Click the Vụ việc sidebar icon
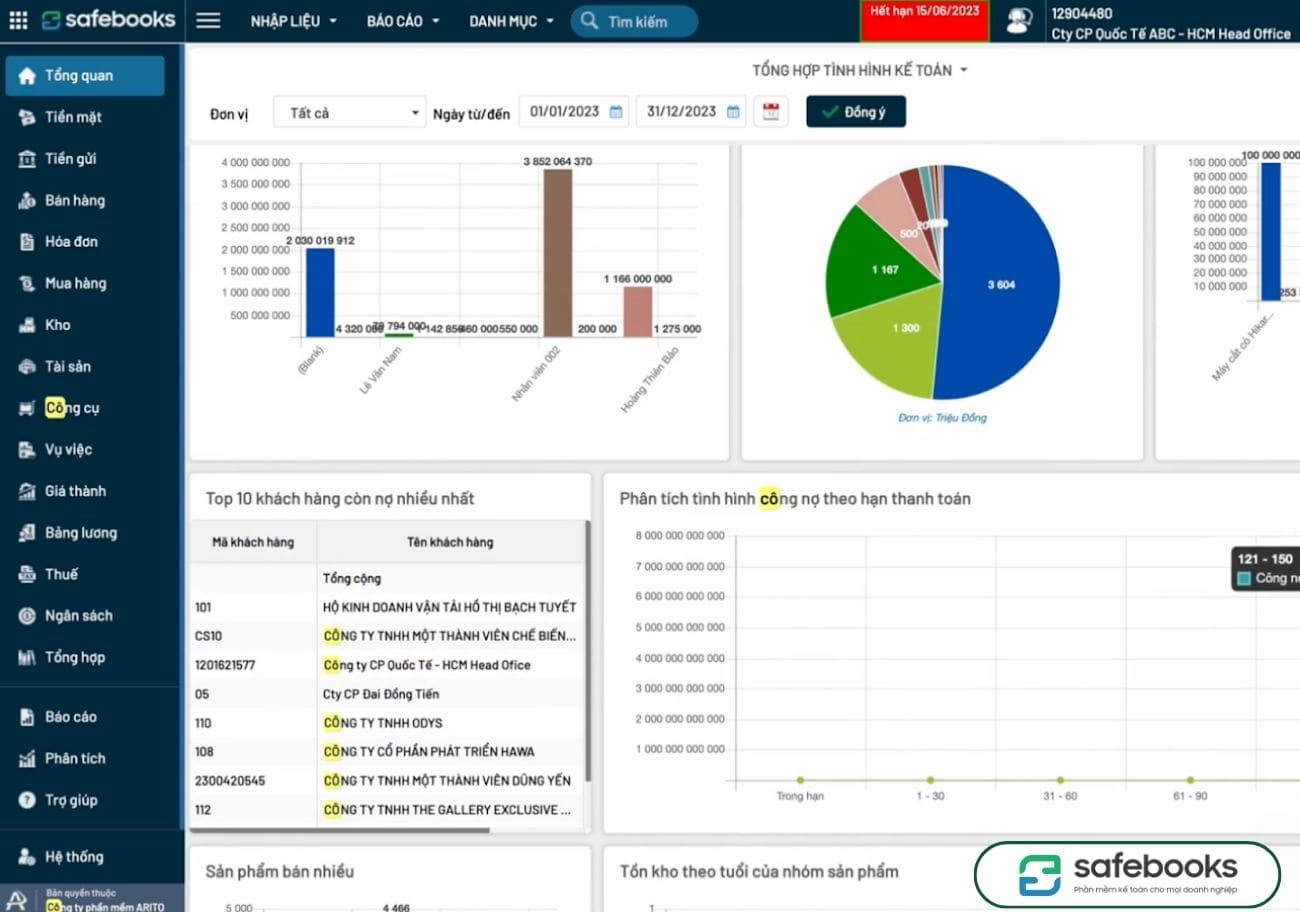The height and width of the screenshot is (912, 1300). click(x=27, y=450)
